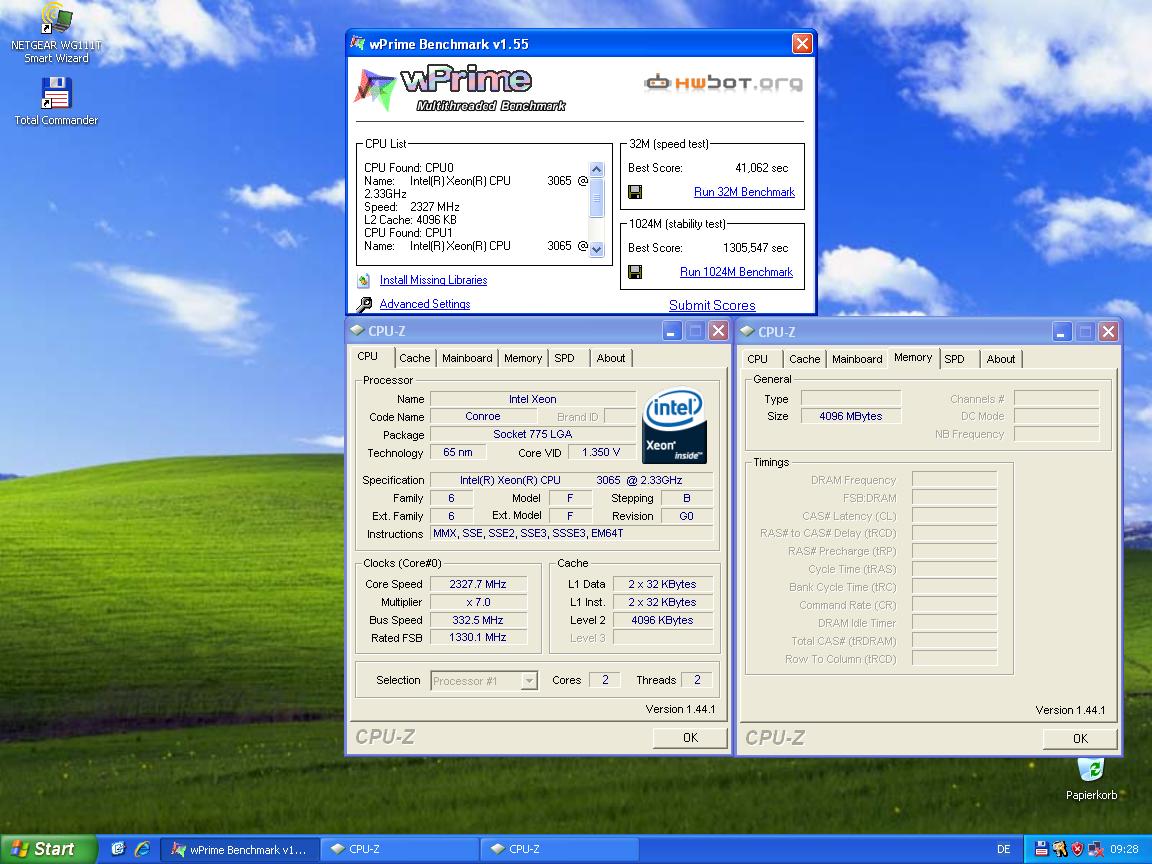Screen dimensions: 1152x864
Task: Open the Windows Start menu
Action: (x=48, y=849)
